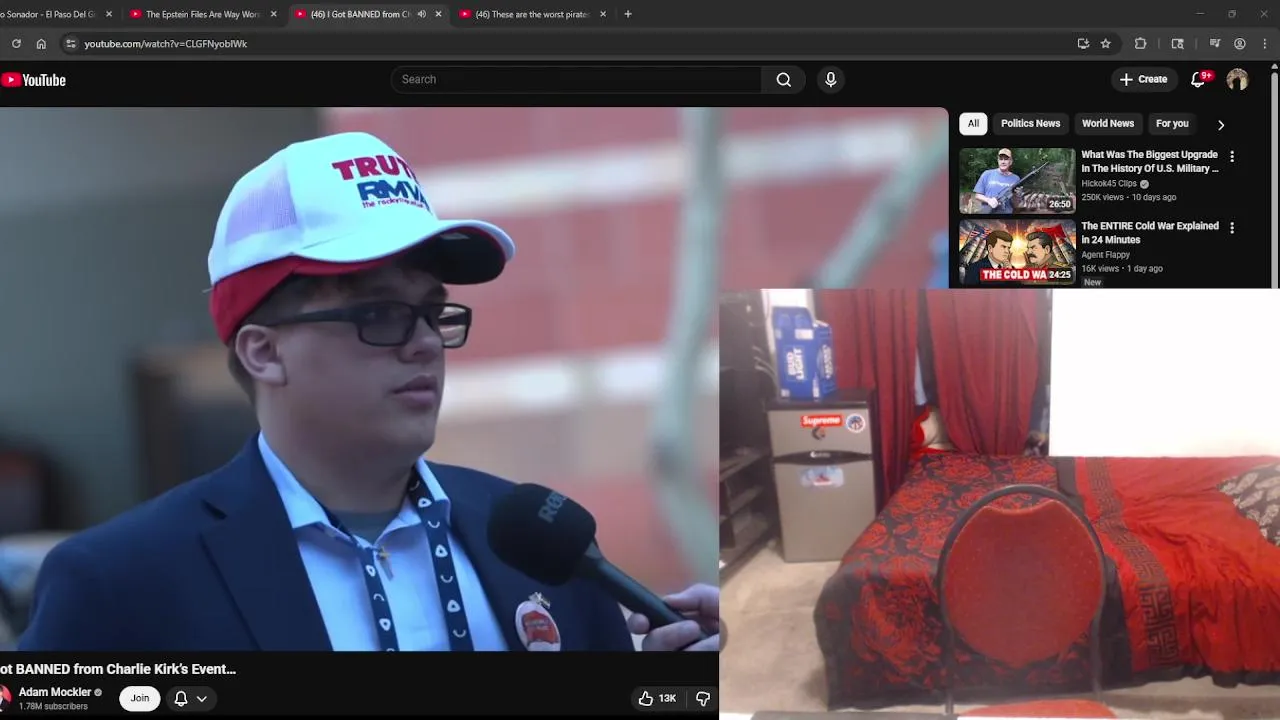Open a new browser tab
Screen dimensions: 1280x720
[628, 14]
